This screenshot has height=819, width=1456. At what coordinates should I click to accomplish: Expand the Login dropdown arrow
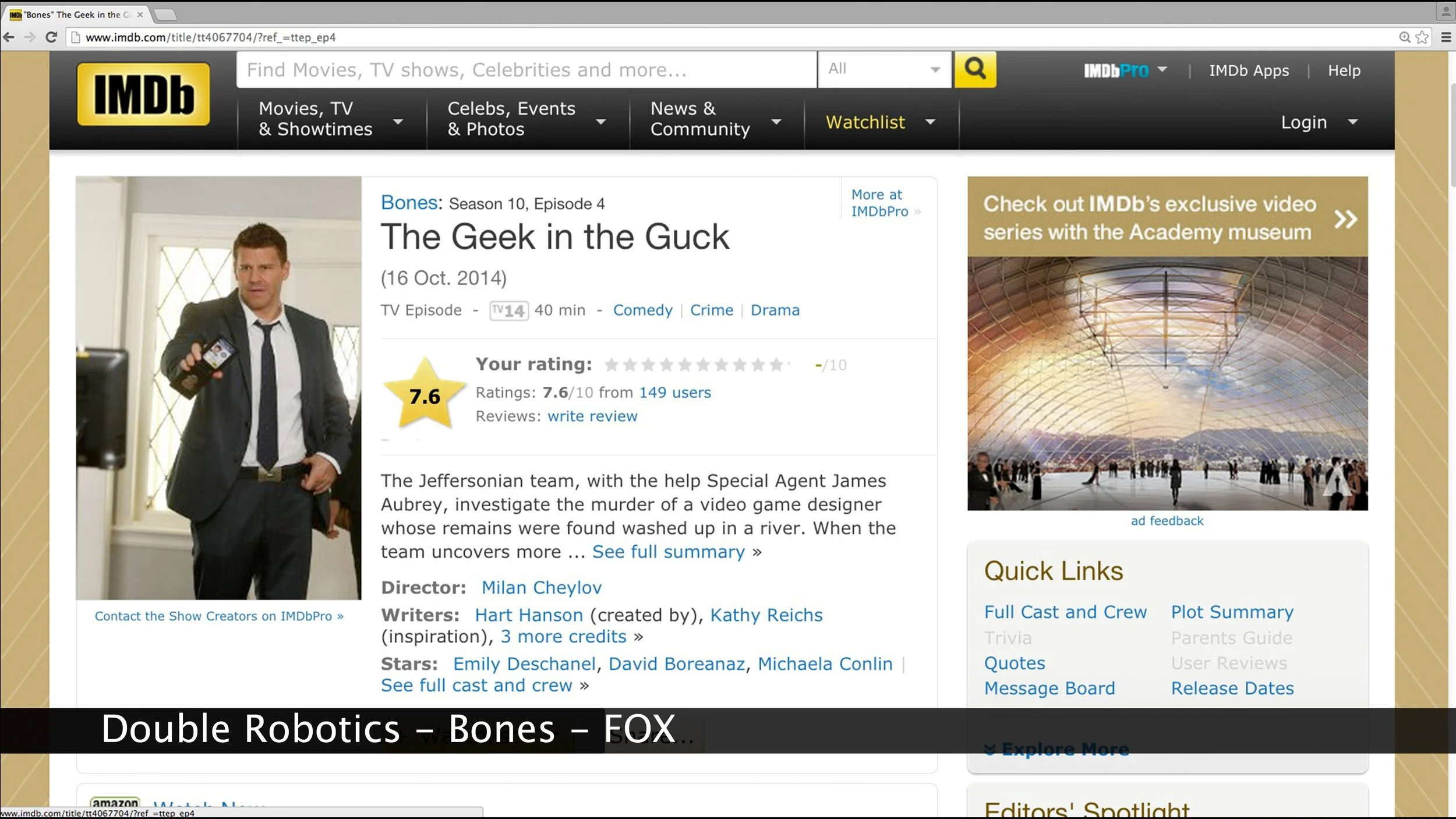point(1353,122)
